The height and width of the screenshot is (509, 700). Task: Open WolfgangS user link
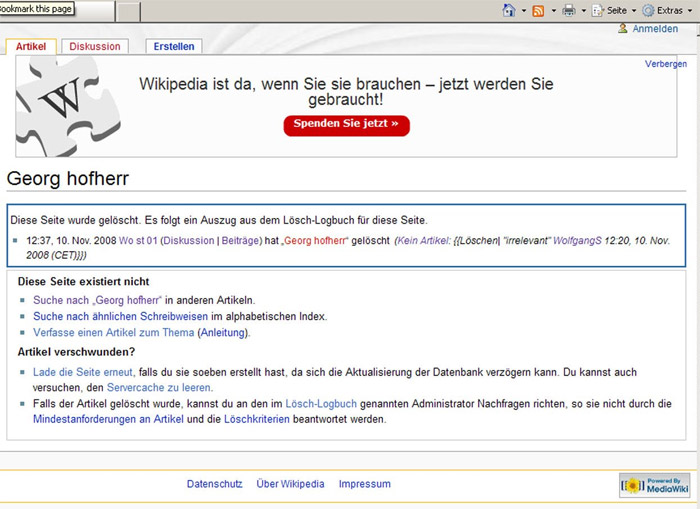[x=577, y=241]
